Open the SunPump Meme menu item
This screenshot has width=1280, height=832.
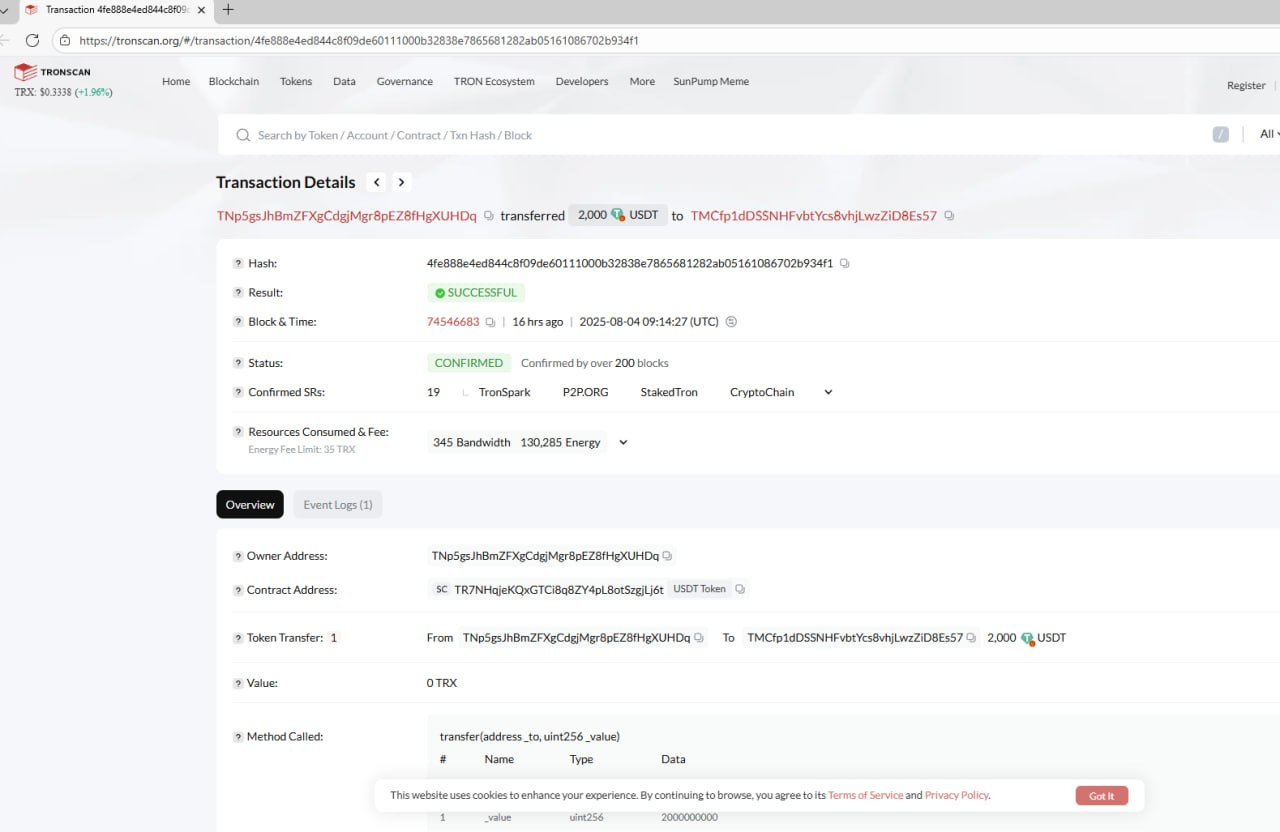(x=711, y=82)
